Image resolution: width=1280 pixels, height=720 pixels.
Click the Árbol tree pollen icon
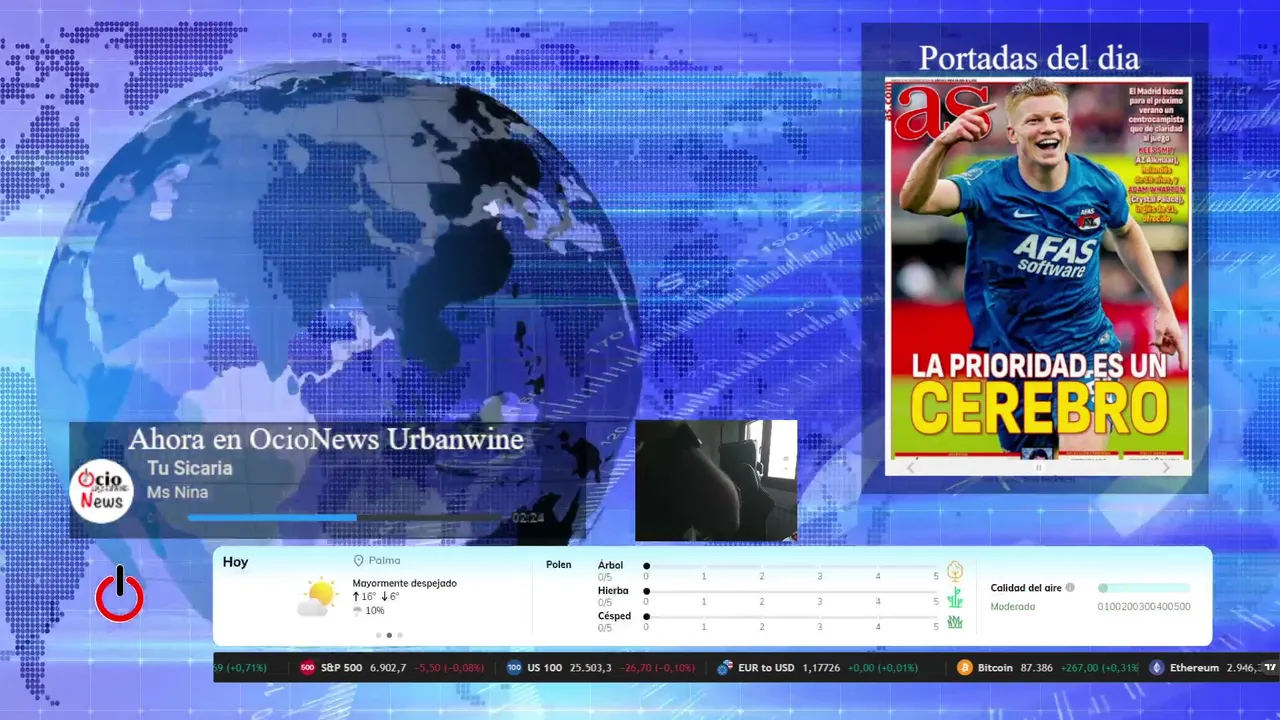pos(955,571)
